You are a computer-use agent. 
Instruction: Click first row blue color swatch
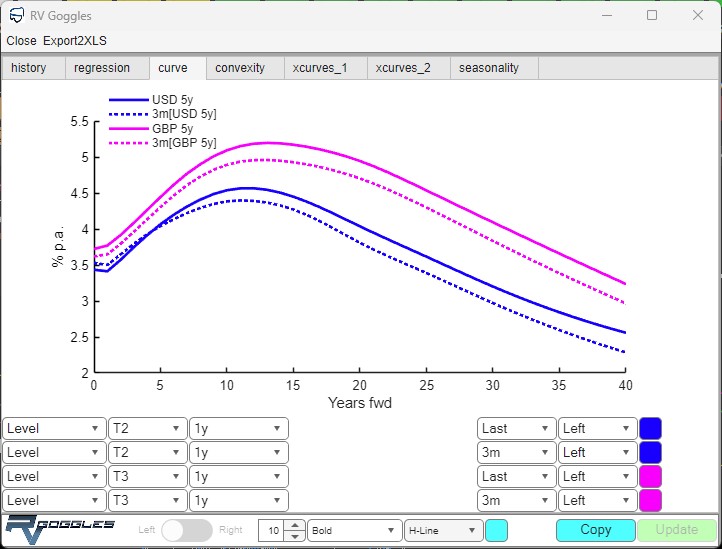[x=650, y=428]
